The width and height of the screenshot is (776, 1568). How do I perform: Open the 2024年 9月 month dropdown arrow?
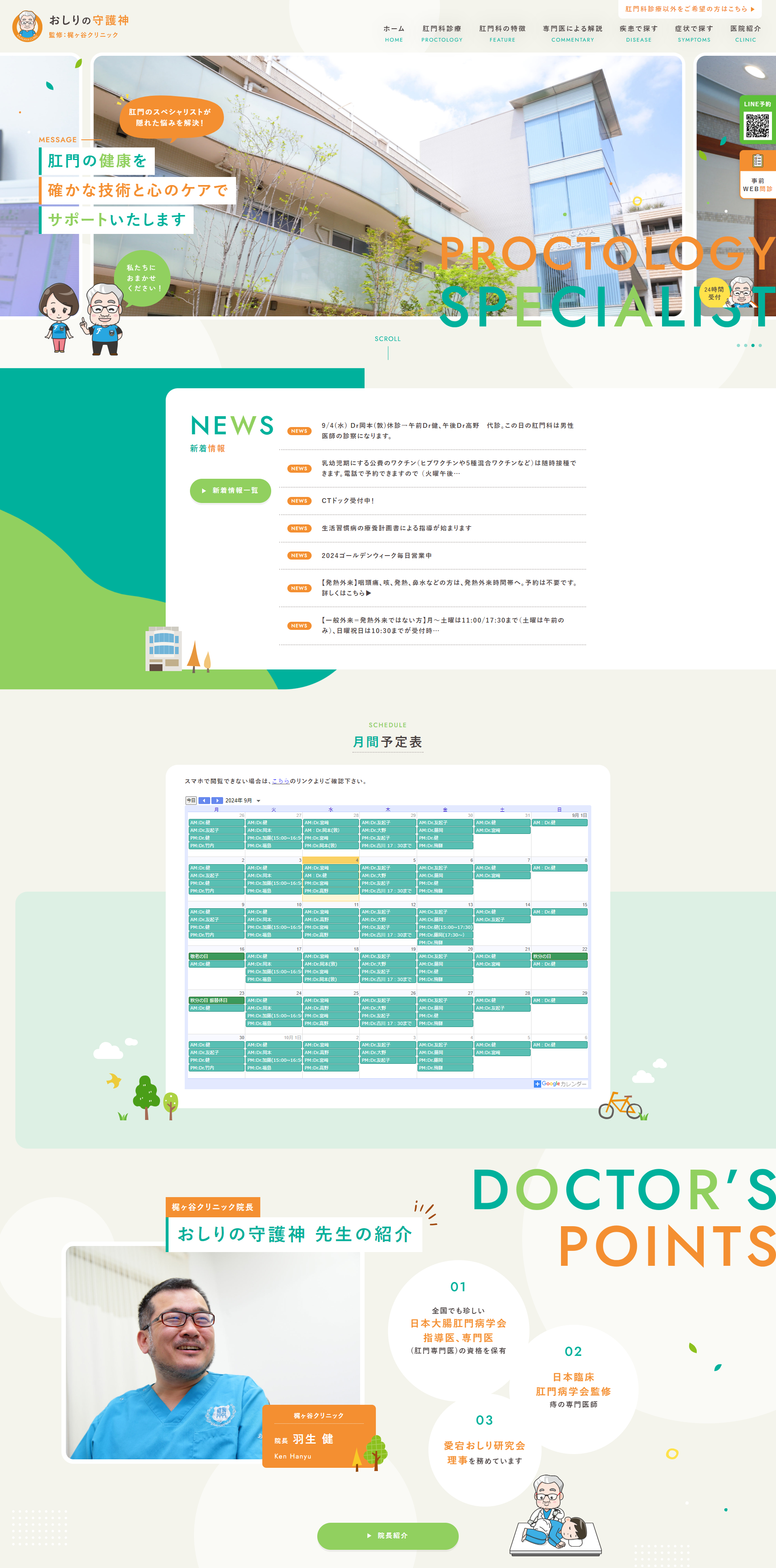coord(258,801)
